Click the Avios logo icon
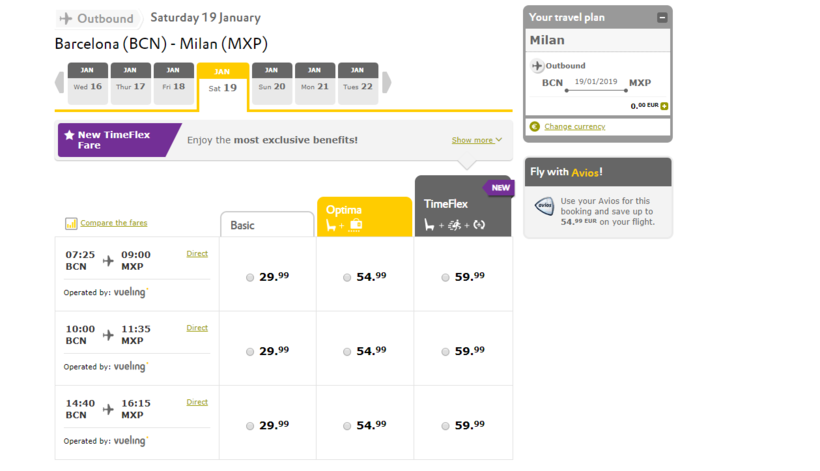820x471 pixels. pyautogui.click(x=544, y=206)
